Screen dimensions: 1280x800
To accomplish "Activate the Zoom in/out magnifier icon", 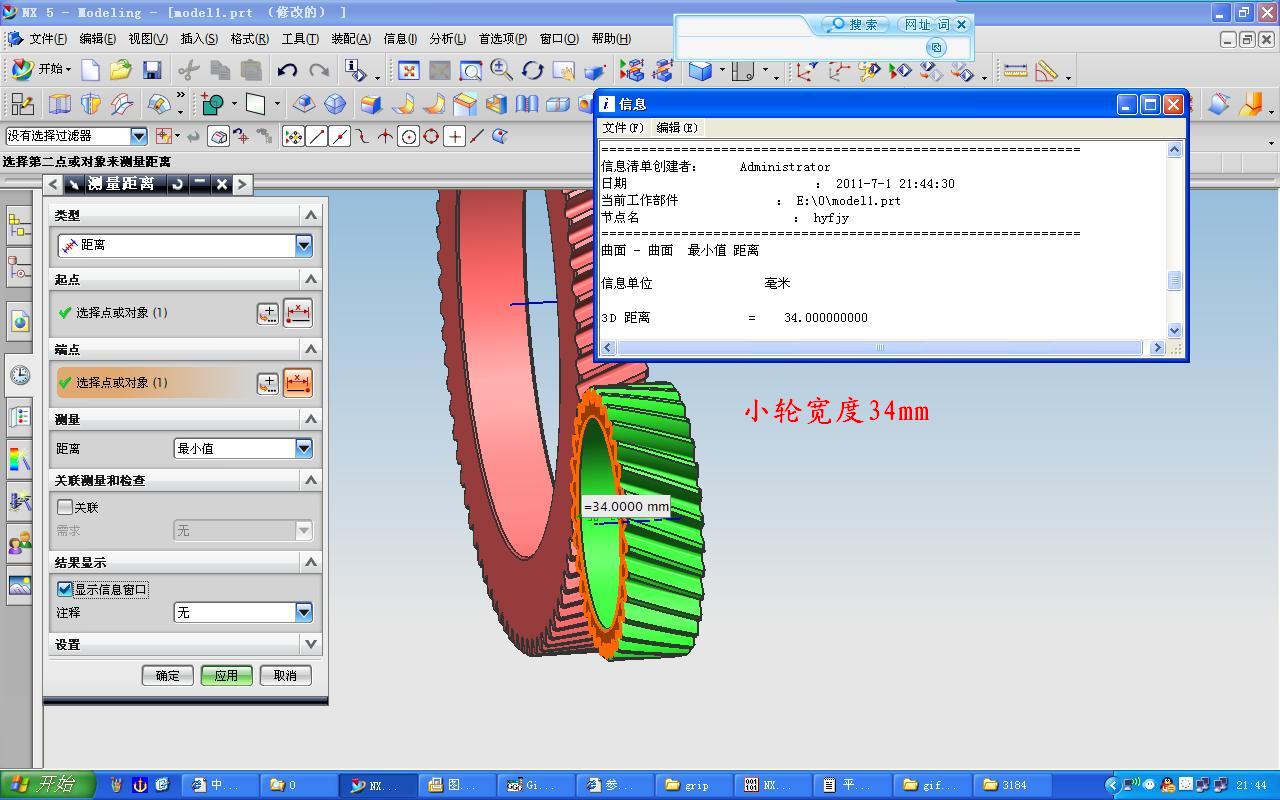I will (501, 70).
